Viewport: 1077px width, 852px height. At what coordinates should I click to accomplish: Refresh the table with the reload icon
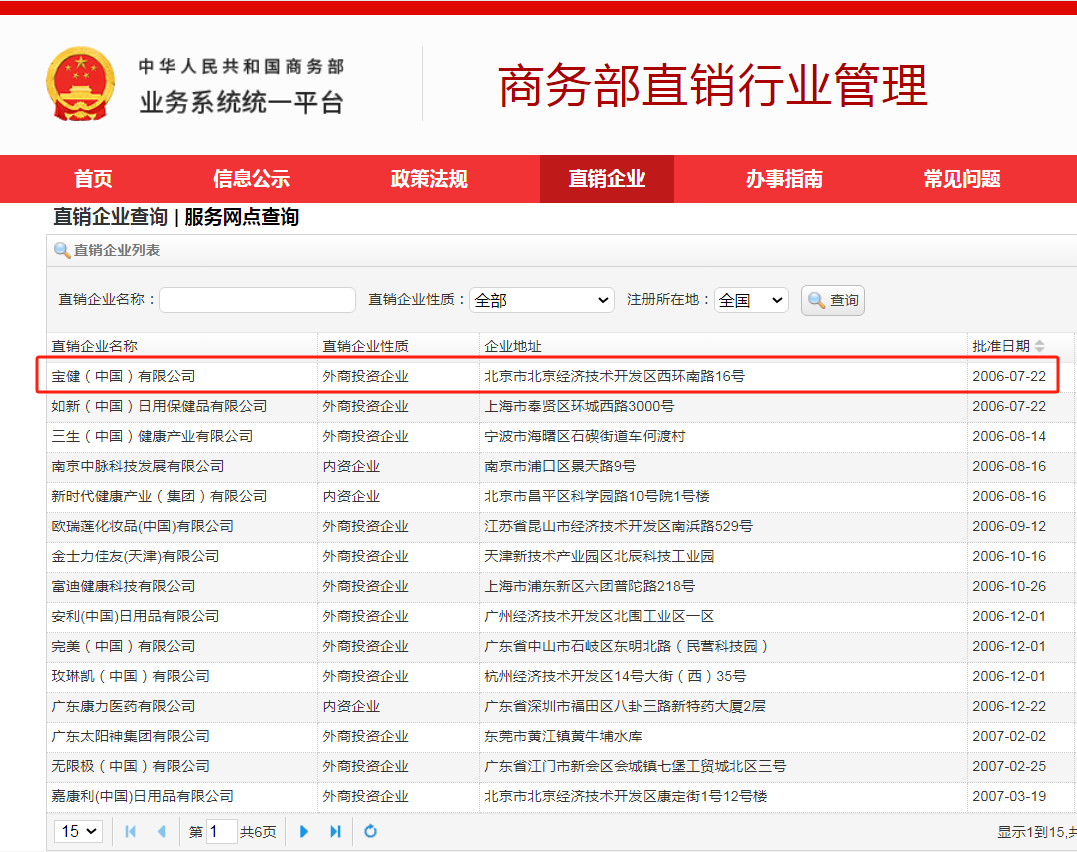(x=370, y=831)
